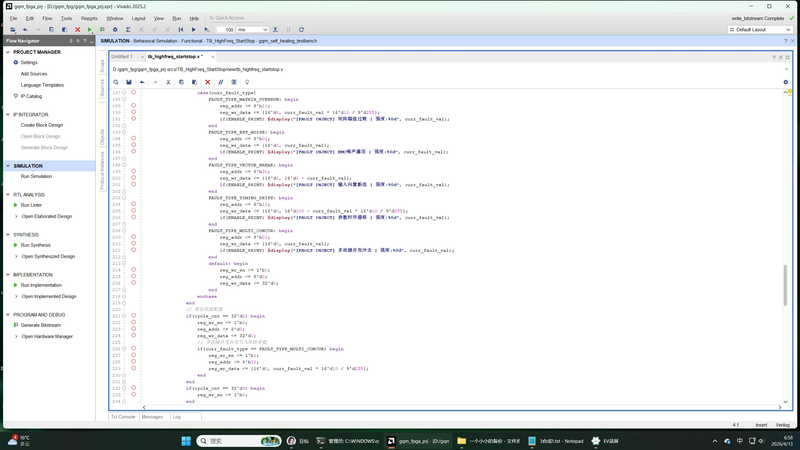Toggle breakpoint on code line 196
The image size is (800, 450).
[x=134, y=152]
